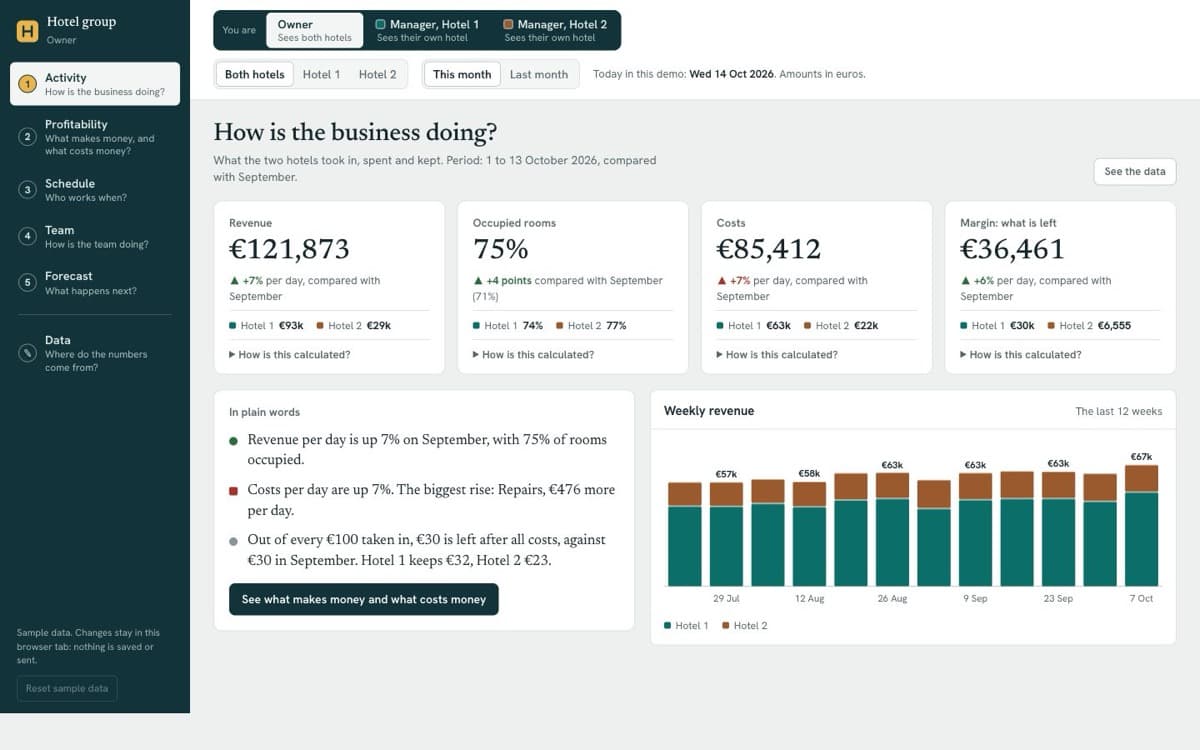This screenshot has width=1200, height=750.
Task: Click the grey bullet beside 'Out of every €100'
Action: pyautogui.click(x=233, y=541)
